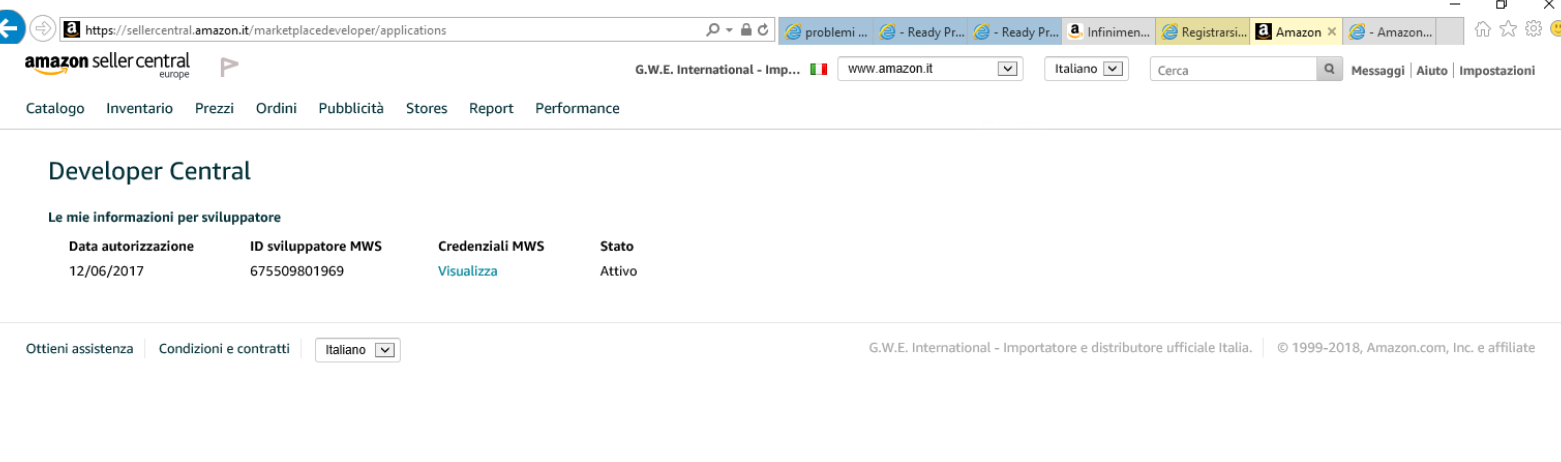
Task: Click the Attivo status value
Action: (x=618, y=271)
